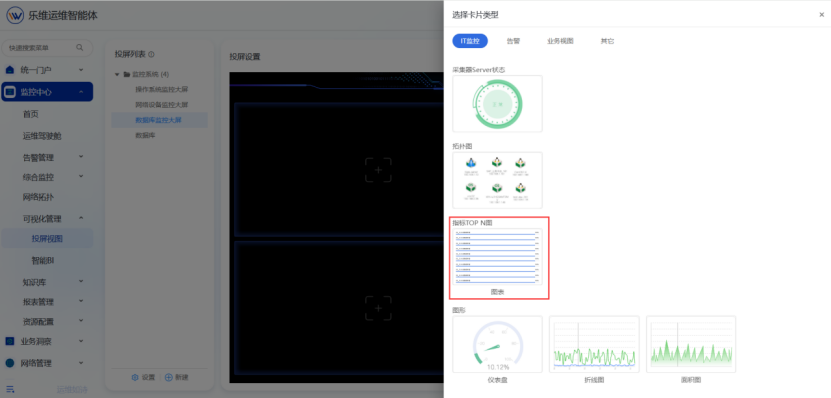Click the info icon next to 投屏列表
Image resolution: width=831 pixels, height=398 pixels.
click(152, 54)
